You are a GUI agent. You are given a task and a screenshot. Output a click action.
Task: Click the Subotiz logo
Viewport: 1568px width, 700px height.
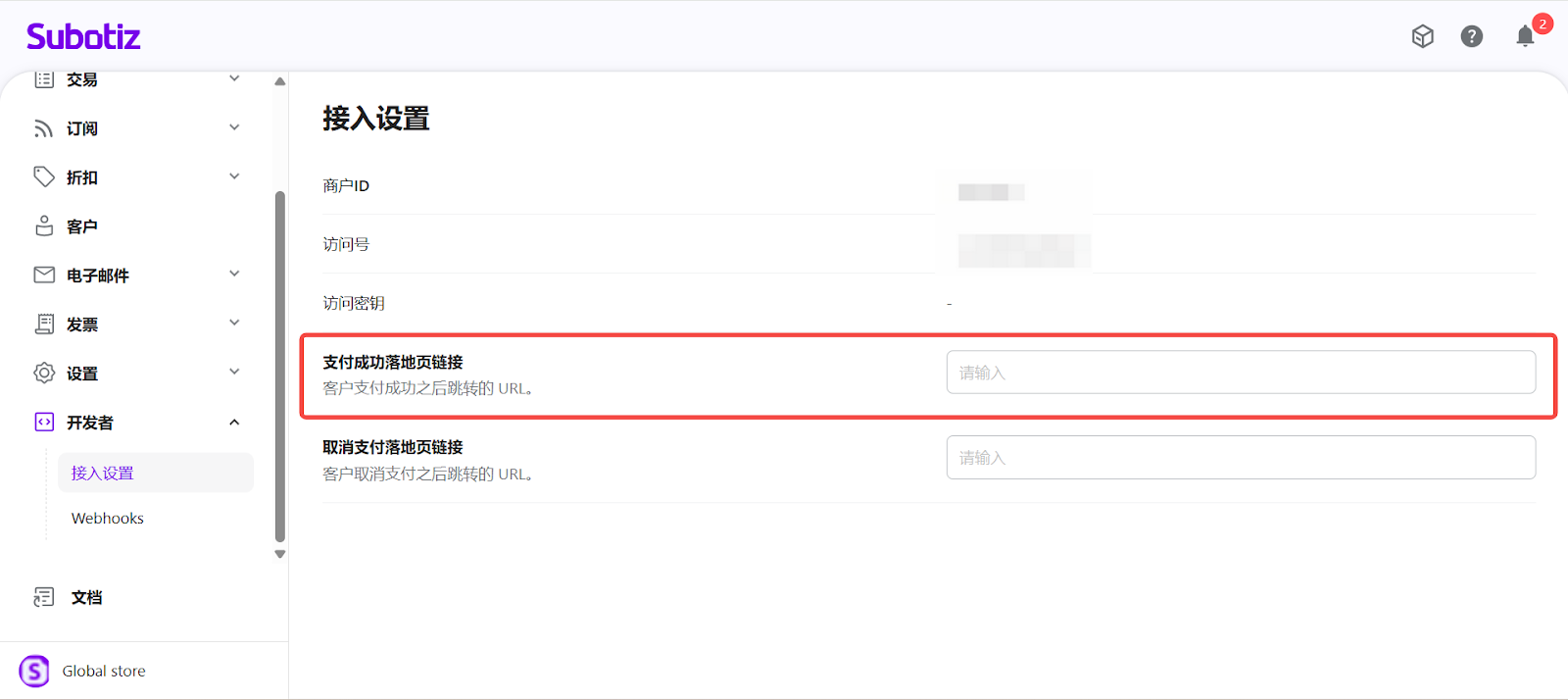pyautogui.click(x=83, y=37)
